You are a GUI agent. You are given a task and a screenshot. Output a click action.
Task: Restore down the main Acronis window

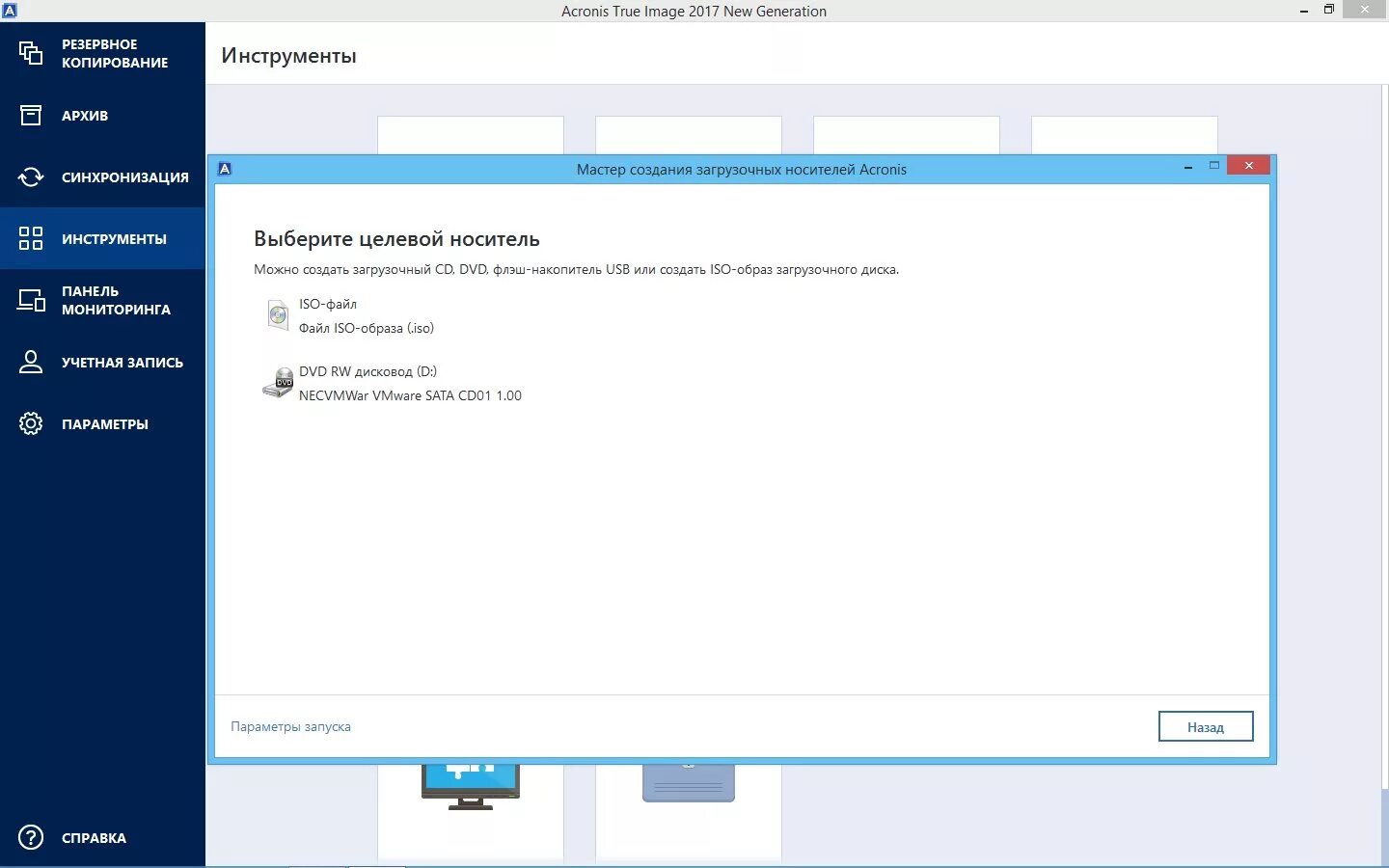[1328, 10]
